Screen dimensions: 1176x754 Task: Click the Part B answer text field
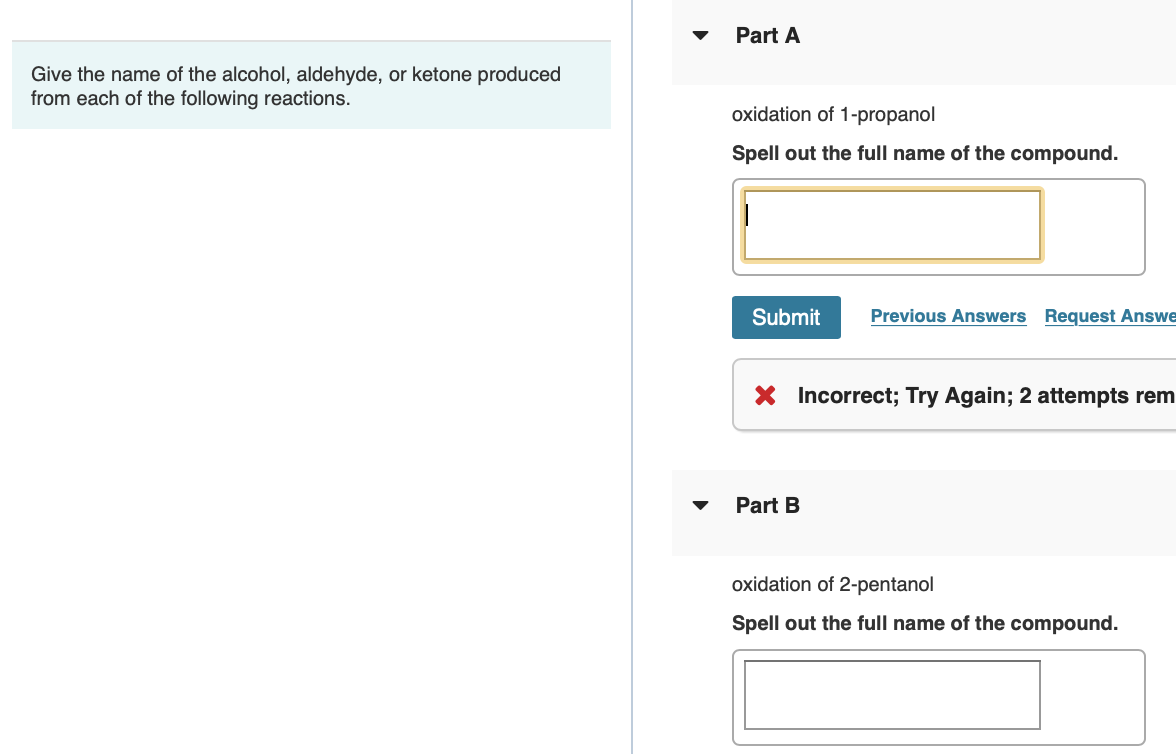892,695
